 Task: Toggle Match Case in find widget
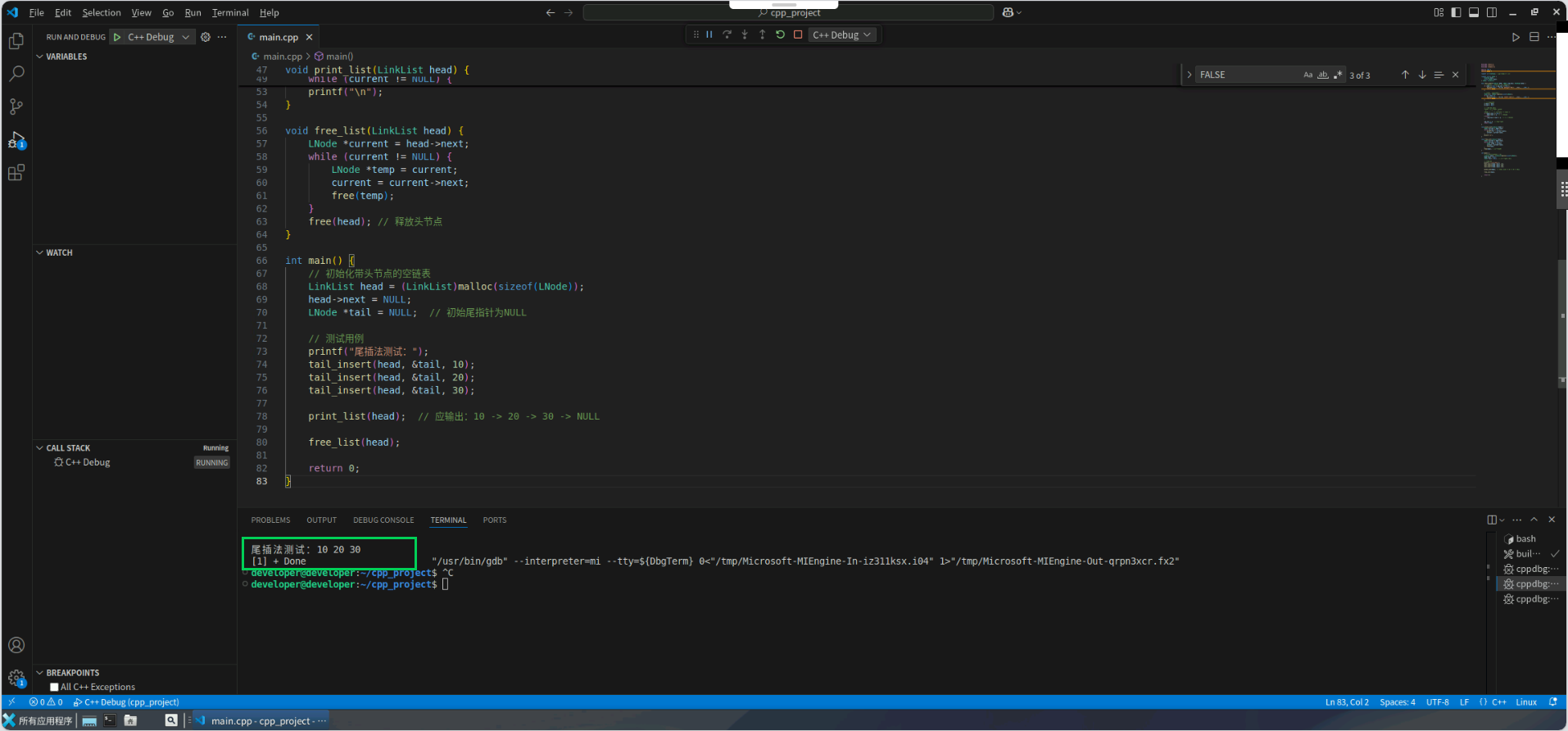tap(1308, 75)
